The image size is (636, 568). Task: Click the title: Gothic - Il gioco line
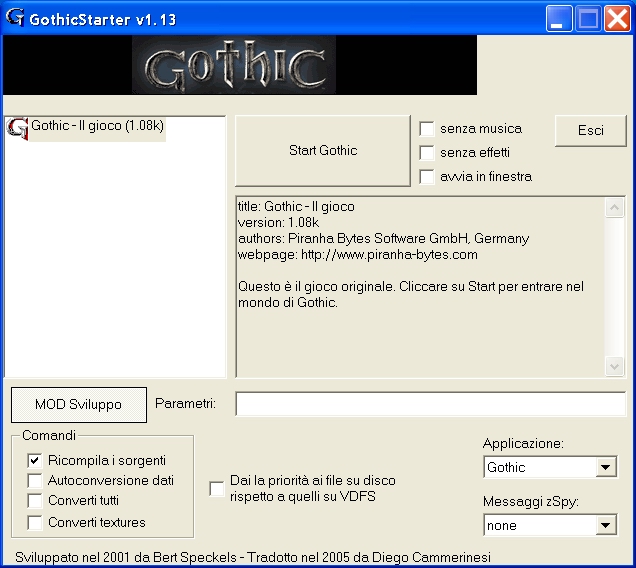click(x=296, y=207)
